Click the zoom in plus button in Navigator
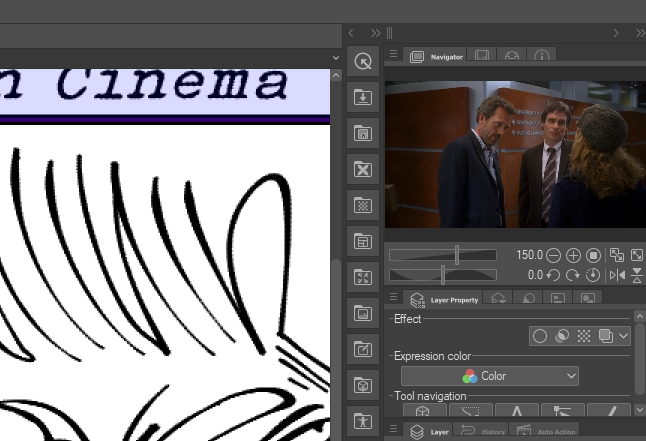This screenshot has width=646, height=441. pyautogui.click(x=574, y=256)
